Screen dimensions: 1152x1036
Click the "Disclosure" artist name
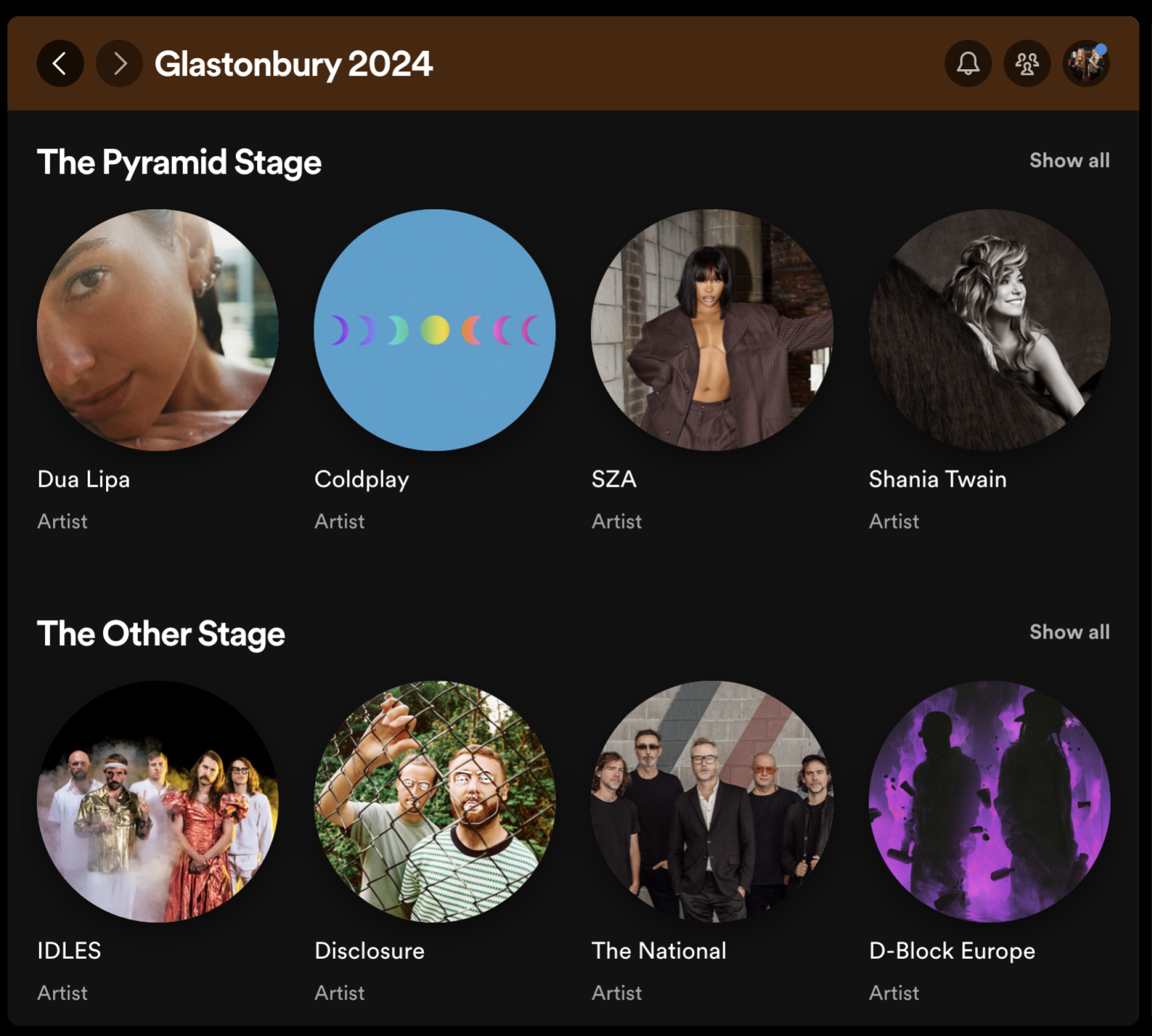click(369, 951)
